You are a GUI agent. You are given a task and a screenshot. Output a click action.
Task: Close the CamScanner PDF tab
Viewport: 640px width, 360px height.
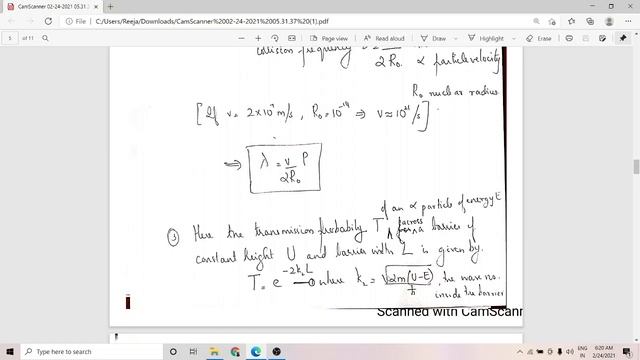tap(96, 7)
